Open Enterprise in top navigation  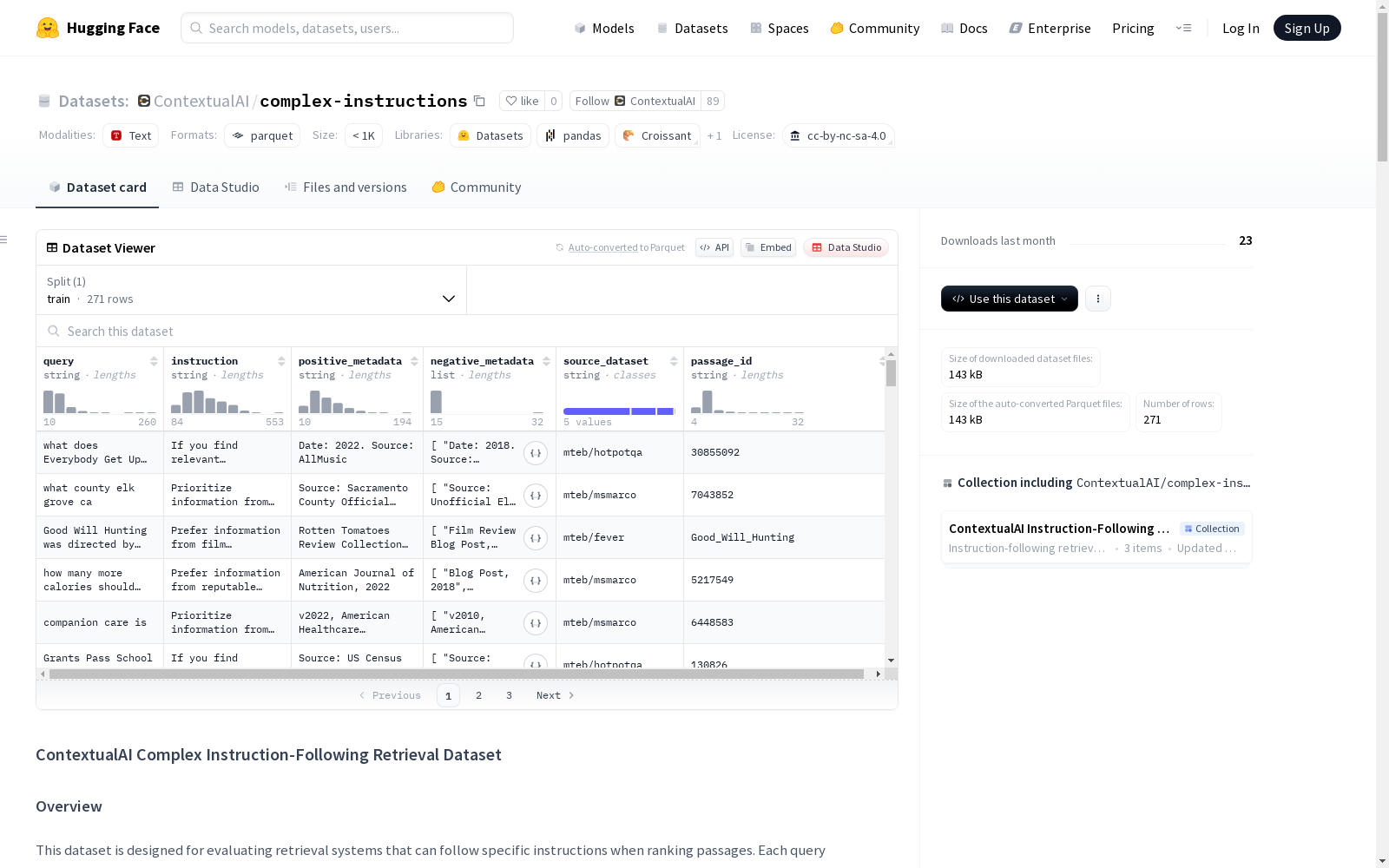[x=1050, y=28]
